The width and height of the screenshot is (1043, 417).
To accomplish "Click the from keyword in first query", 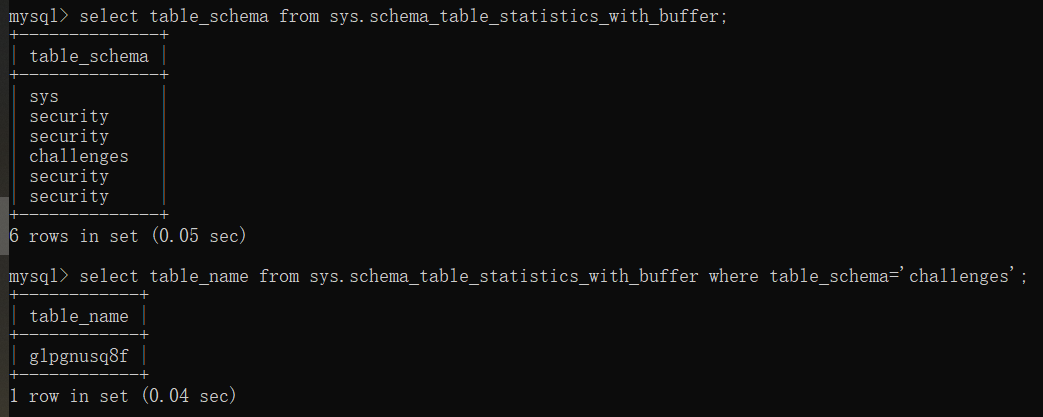I will click(x=299, y=17).
